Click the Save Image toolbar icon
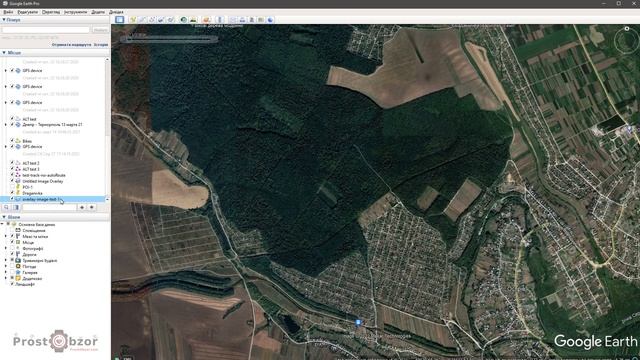 (252, 20)
